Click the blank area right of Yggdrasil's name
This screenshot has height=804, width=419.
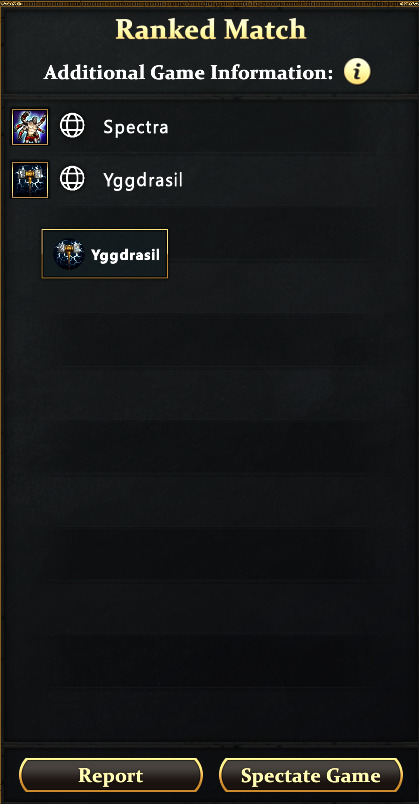click(x=277, y=180)
